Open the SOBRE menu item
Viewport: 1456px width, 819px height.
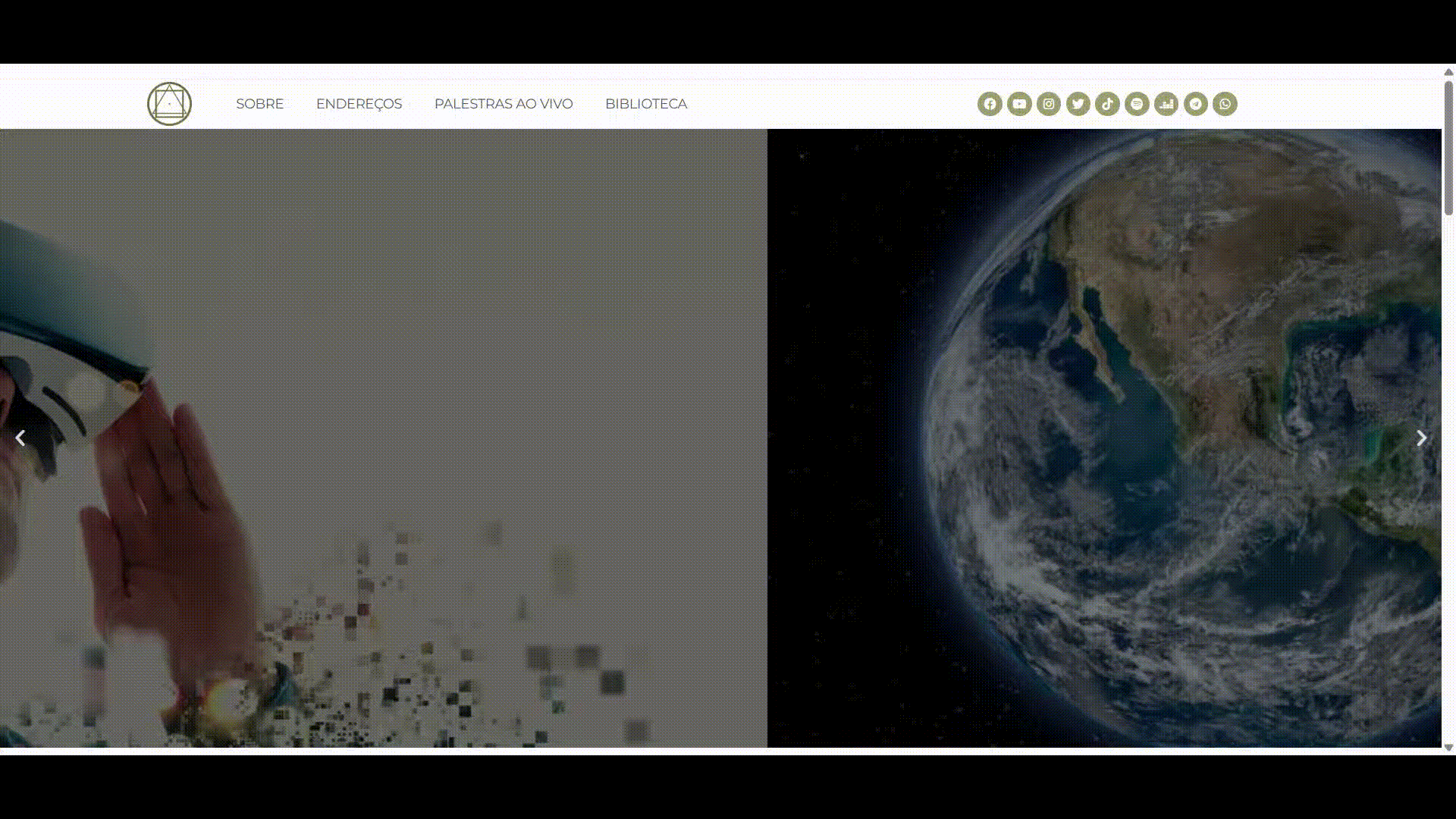click(x=259, y=104)
